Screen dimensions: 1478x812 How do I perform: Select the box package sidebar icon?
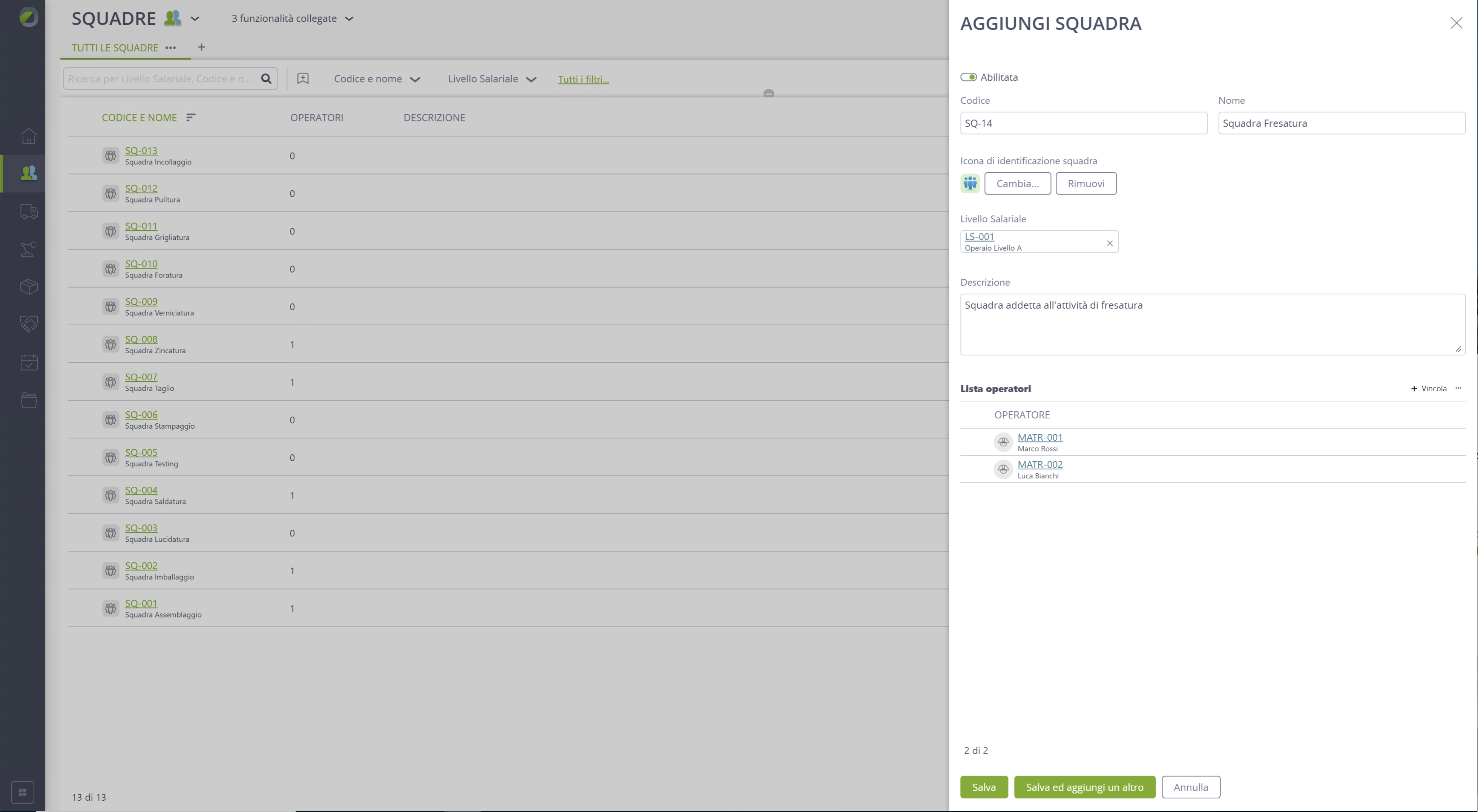[x=28, y=286]
